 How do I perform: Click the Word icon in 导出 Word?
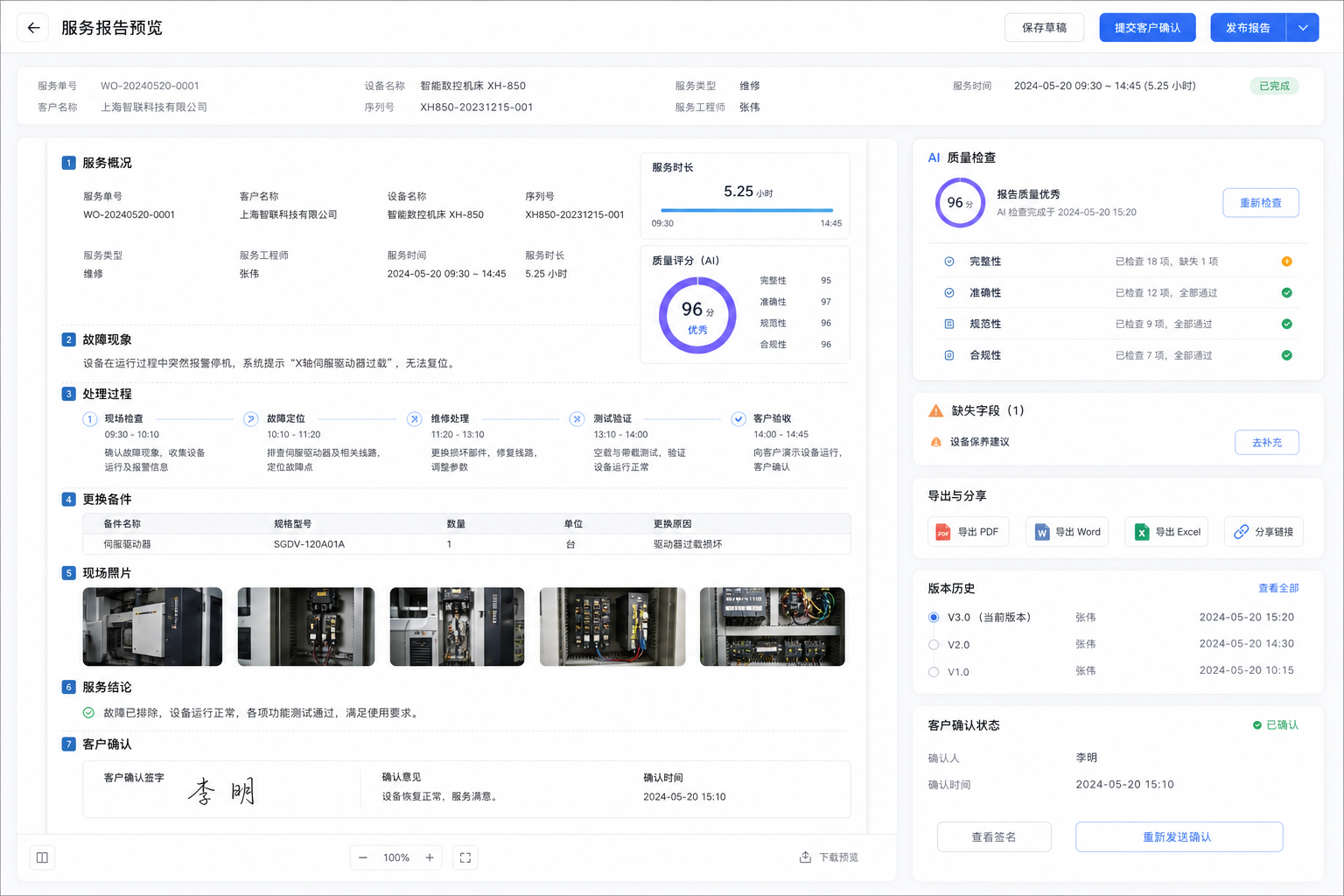[1042, 532]
